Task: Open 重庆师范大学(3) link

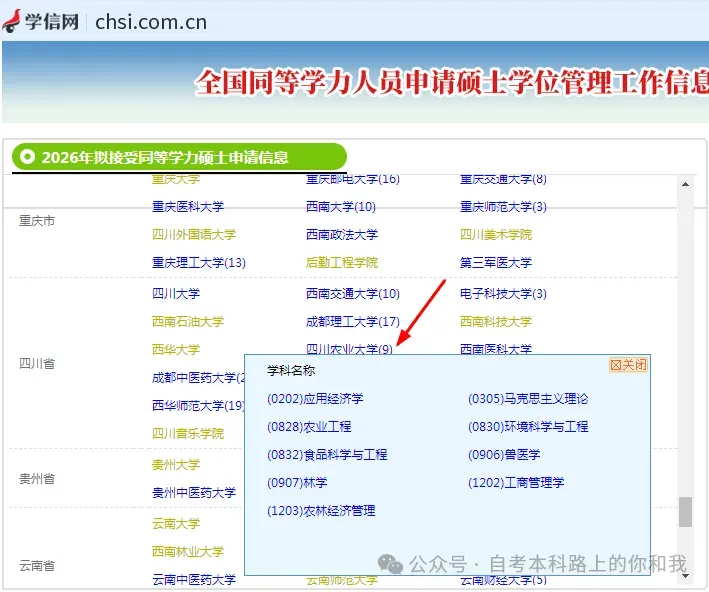Action: point(503,207)
